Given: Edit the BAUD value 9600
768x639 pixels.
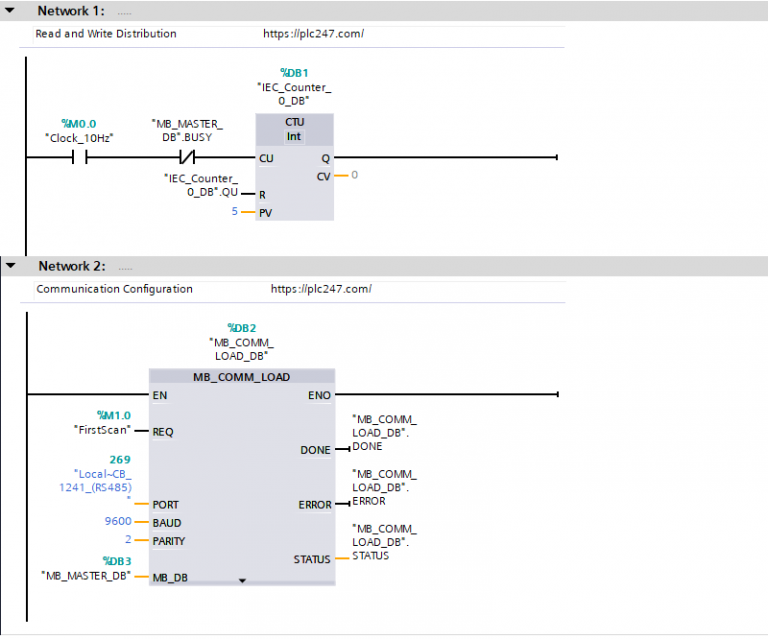Looking at the screenshot, I should [x=119, y=522].
